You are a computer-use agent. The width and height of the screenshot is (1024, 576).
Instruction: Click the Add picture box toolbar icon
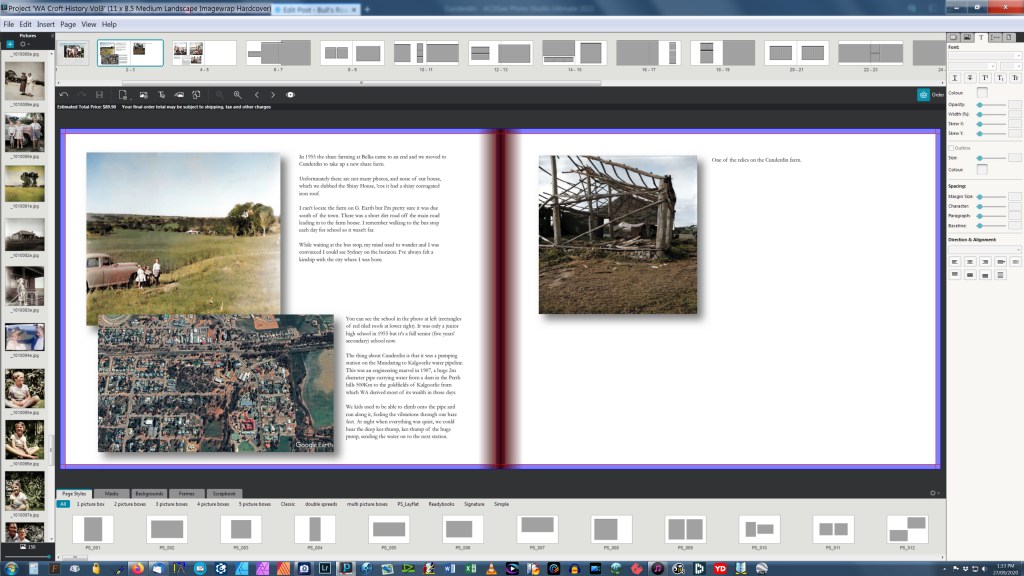coord(143,94)
